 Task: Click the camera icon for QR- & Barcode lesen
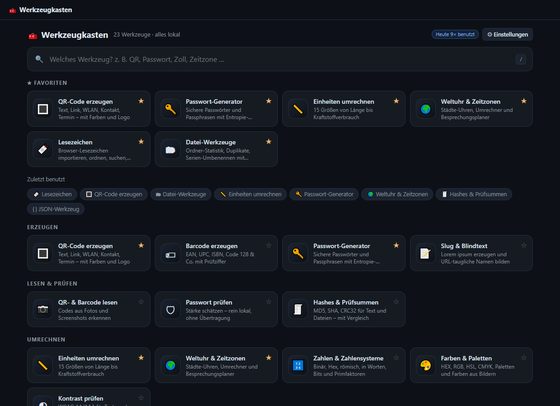(x=43, y=310)
